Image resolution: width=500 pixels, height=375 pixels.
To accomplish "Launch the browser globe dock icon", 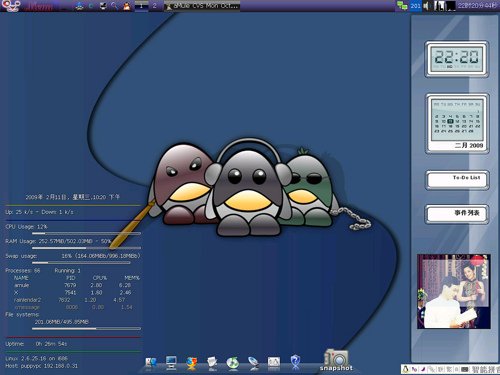I will pyautogui.click(x=192, y=363).
